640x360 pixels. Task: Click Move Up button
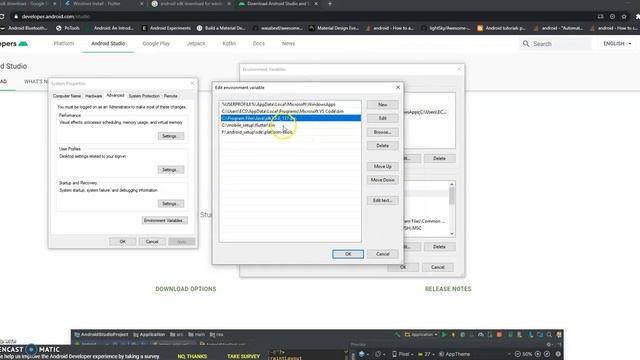point(382,167)
